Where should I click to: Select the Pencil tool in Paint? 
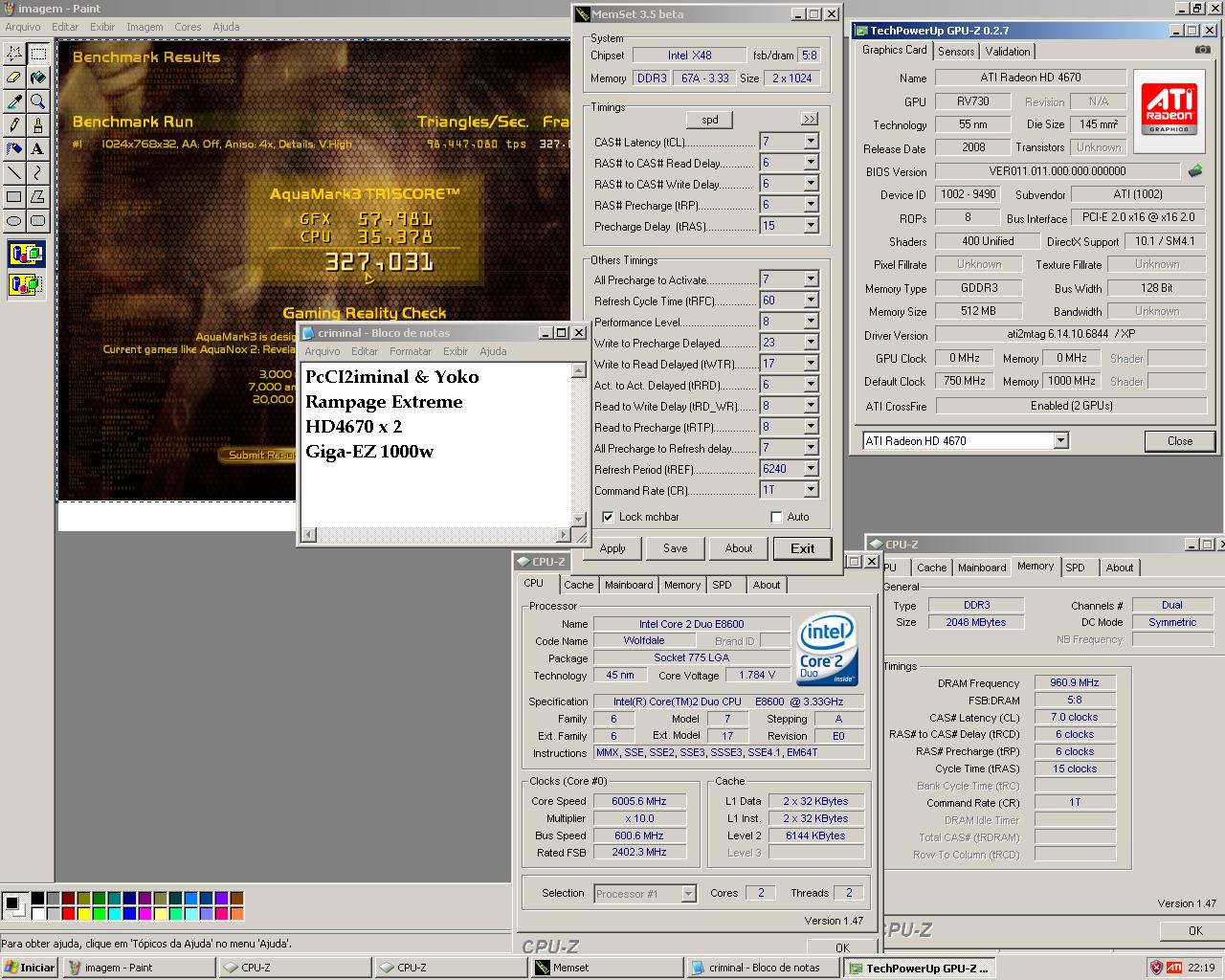(x=14, y=125)
